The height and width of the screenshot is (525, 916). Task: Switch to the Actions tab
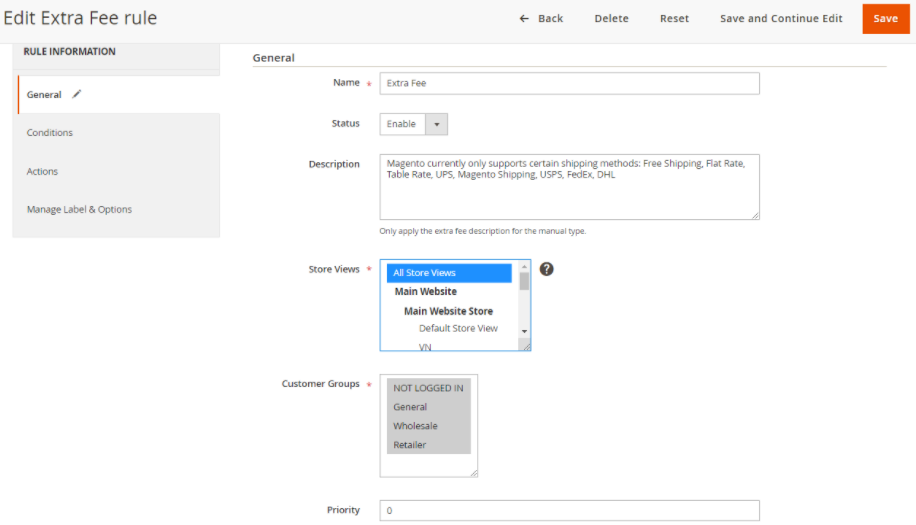click(x=42, y=171)
